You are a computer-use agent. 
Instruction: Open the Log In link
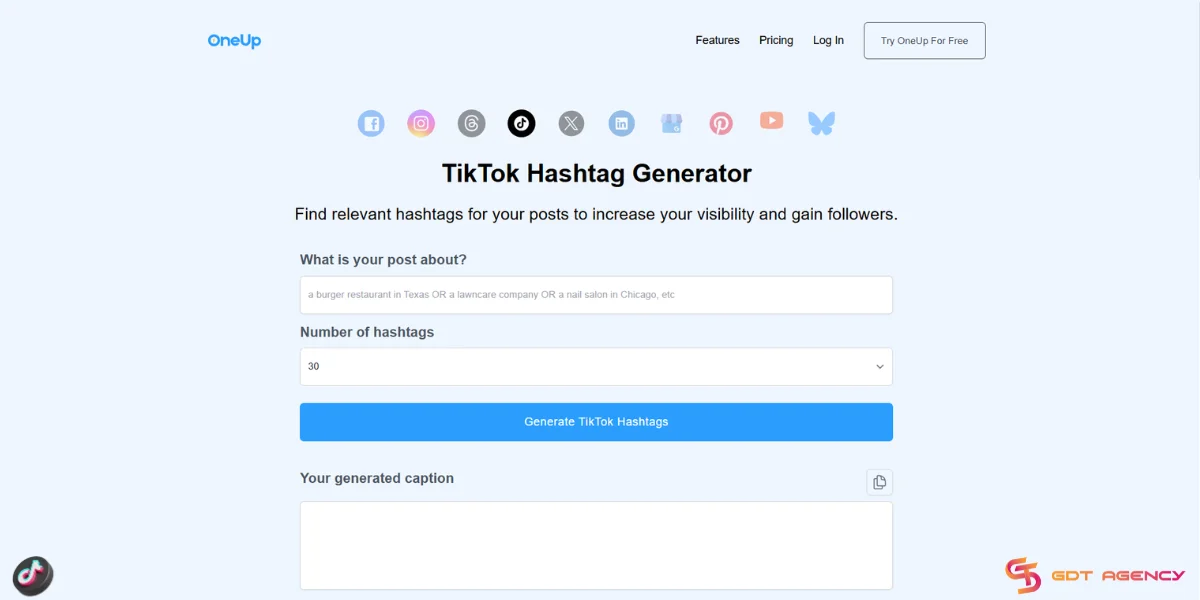[x=828, y=41]
